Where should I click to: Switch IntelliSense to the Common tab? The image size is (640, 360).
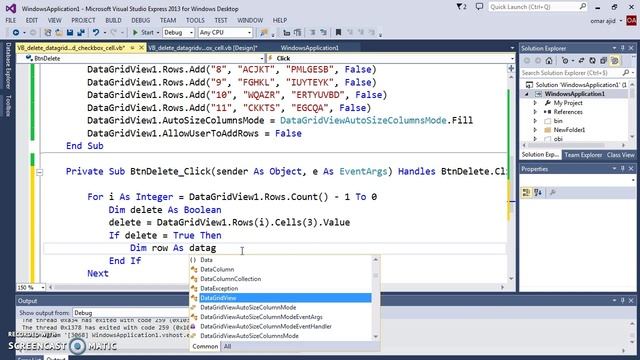[x=205, y=347]
